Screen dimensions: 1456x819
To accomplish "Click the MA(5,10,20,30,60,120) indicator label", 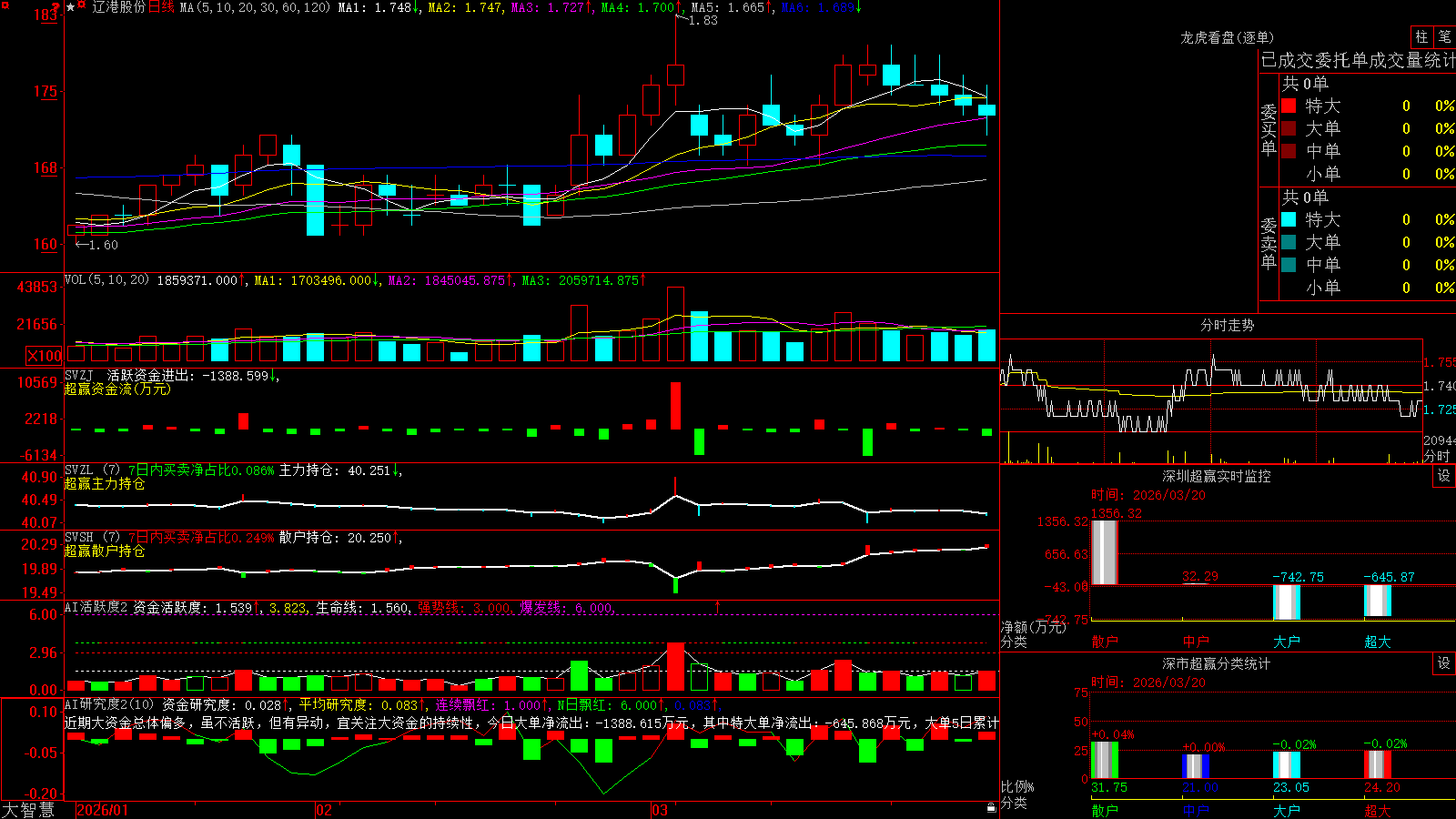I will [x=255, y=7].
